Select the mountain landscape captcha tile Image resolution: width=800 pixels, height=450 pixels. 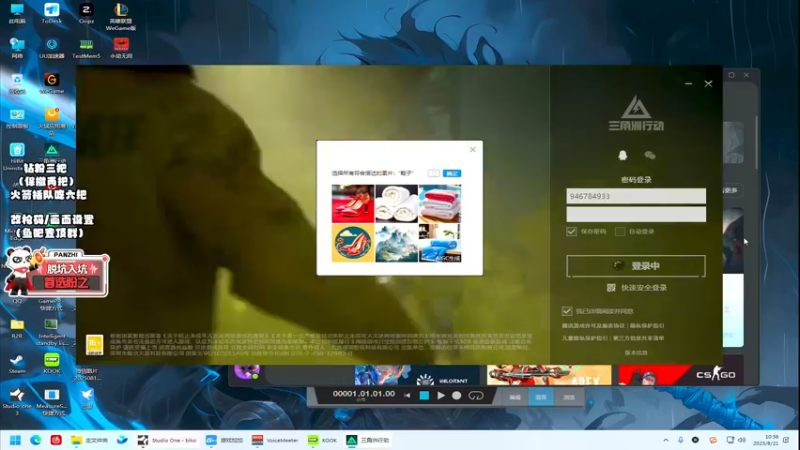click(x=396, y=243)
